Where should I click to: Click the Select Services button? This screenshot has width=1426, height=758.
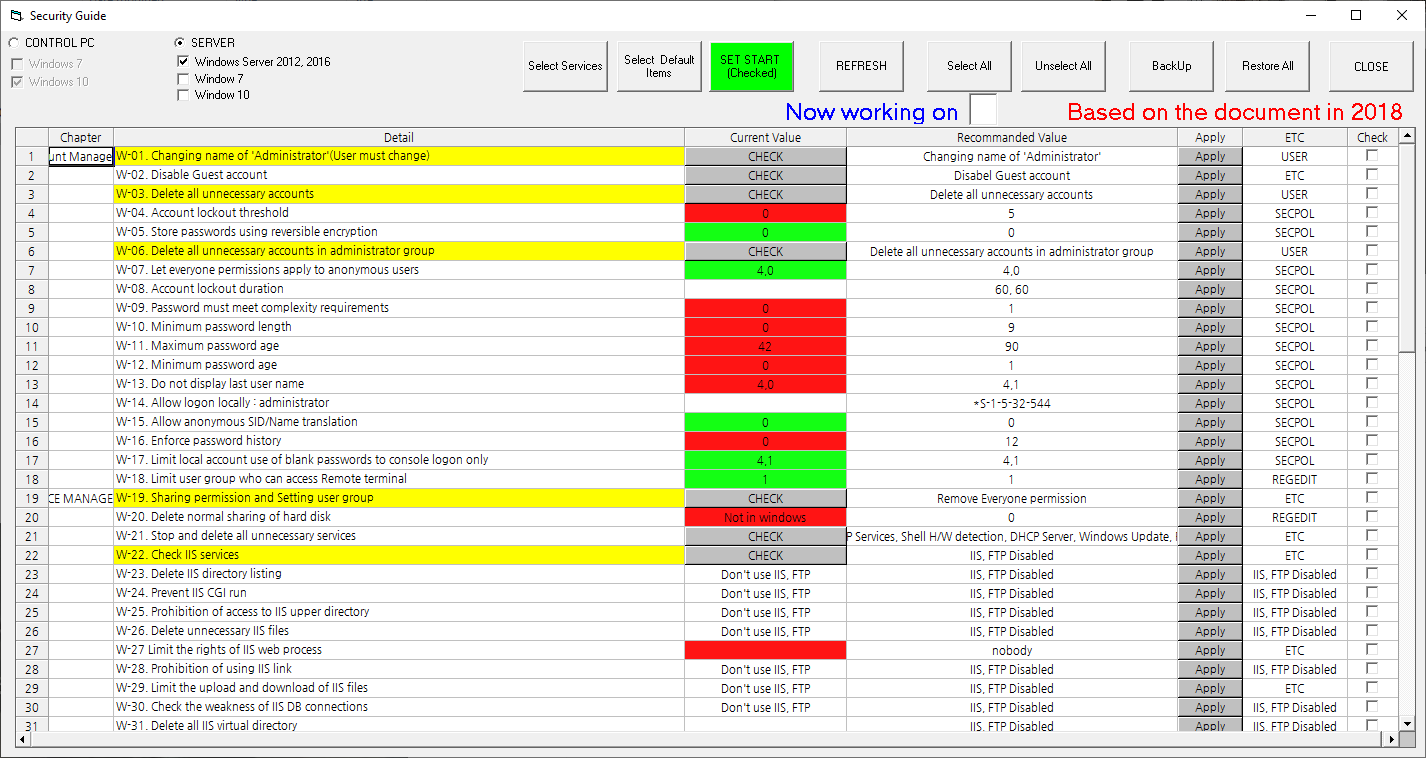pos(565,66)
